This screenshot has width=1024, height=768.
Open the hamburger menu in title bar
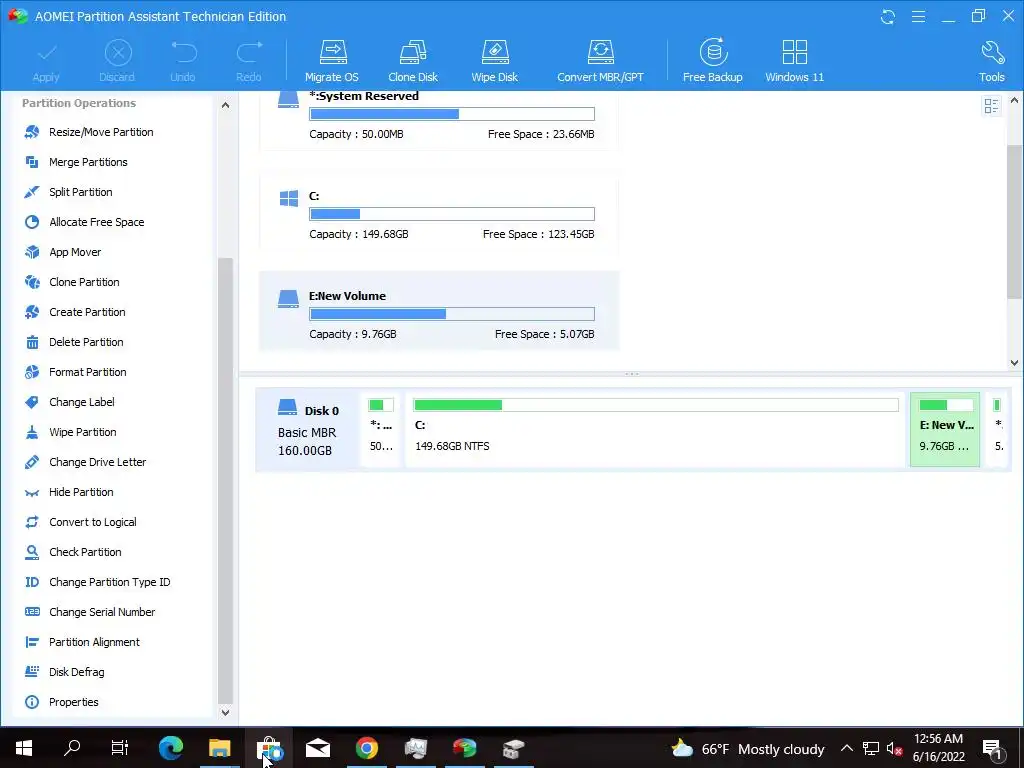click(918, 16)
